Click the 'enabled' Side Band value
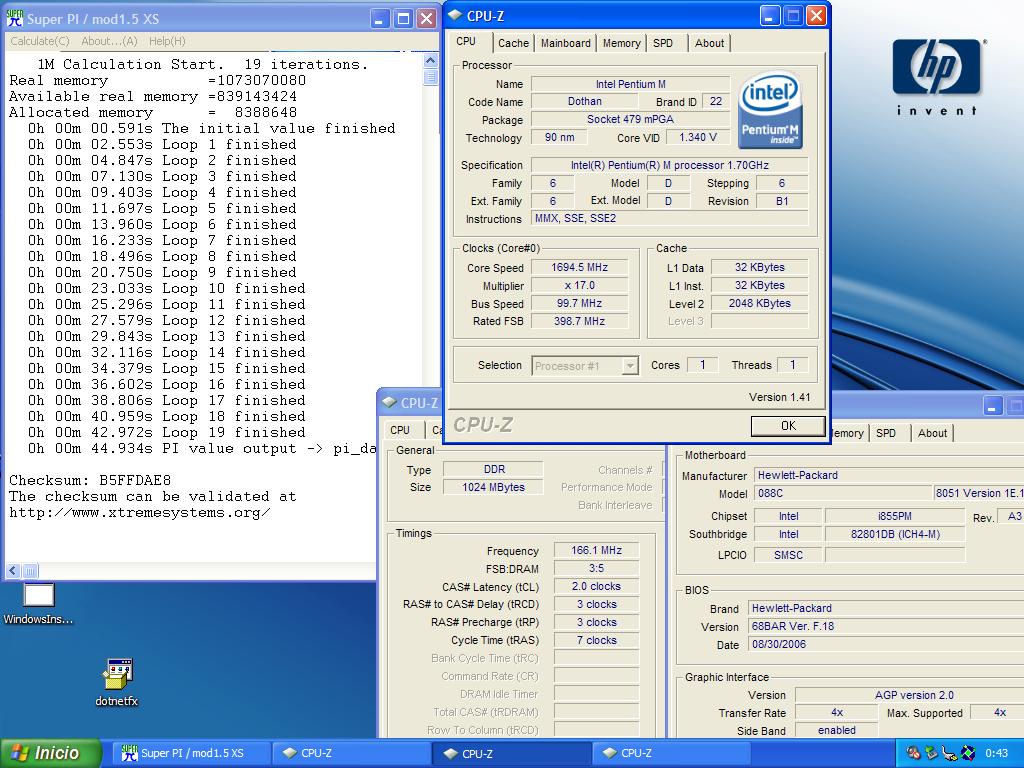The image size is (1024, 768). point(837,730)
